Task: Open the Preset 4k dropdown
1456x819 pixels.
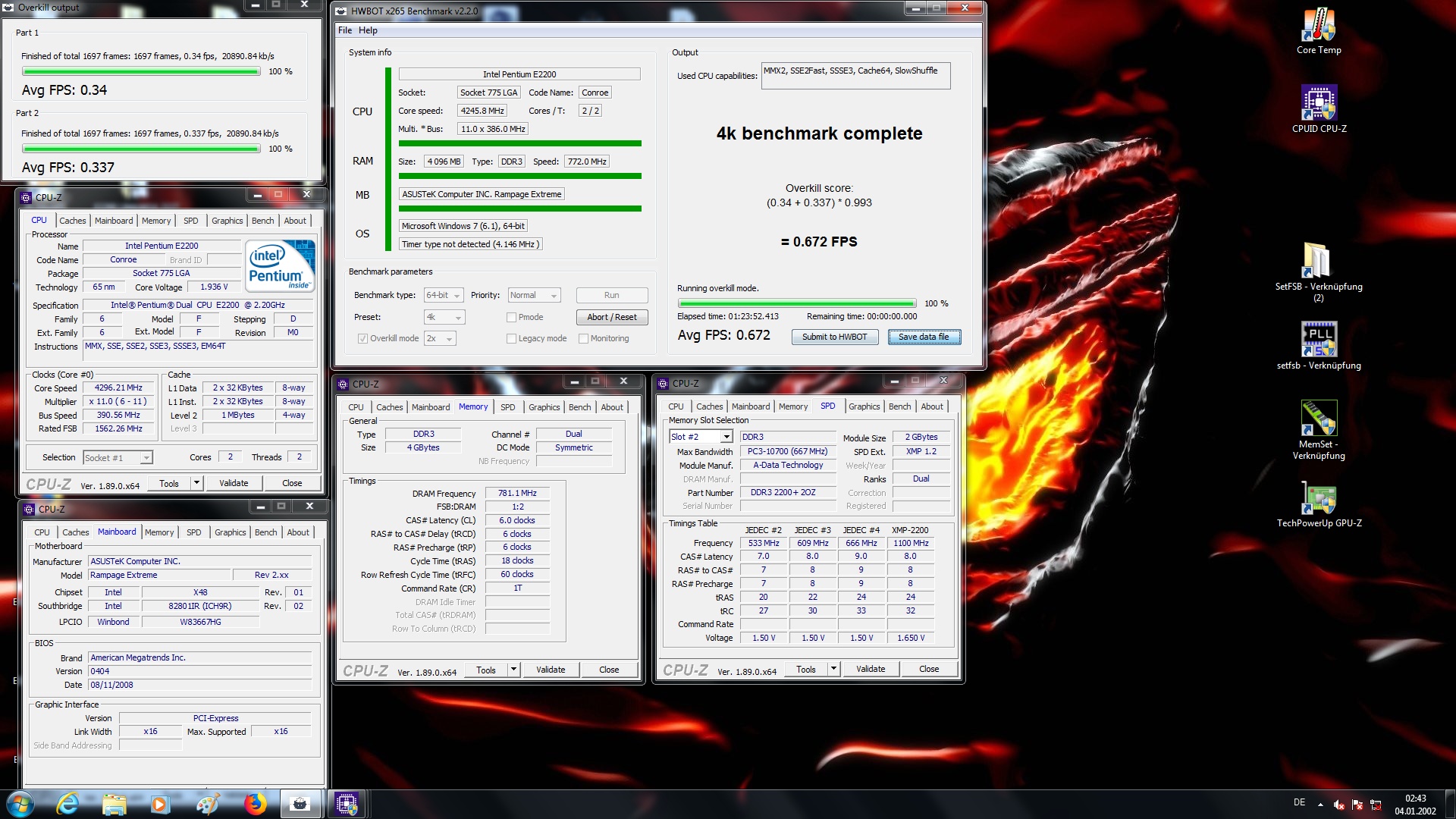Action: point(444,317)
